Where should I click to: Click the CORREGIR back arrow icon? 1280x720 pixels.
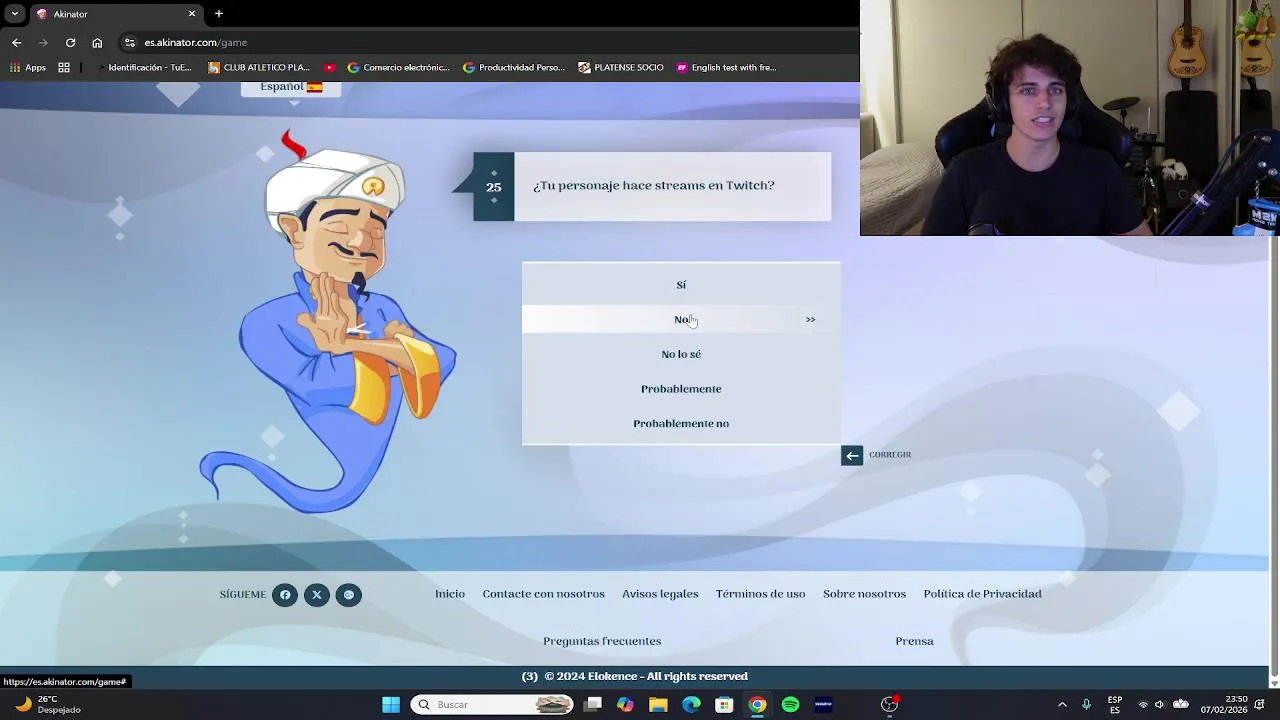852,456
